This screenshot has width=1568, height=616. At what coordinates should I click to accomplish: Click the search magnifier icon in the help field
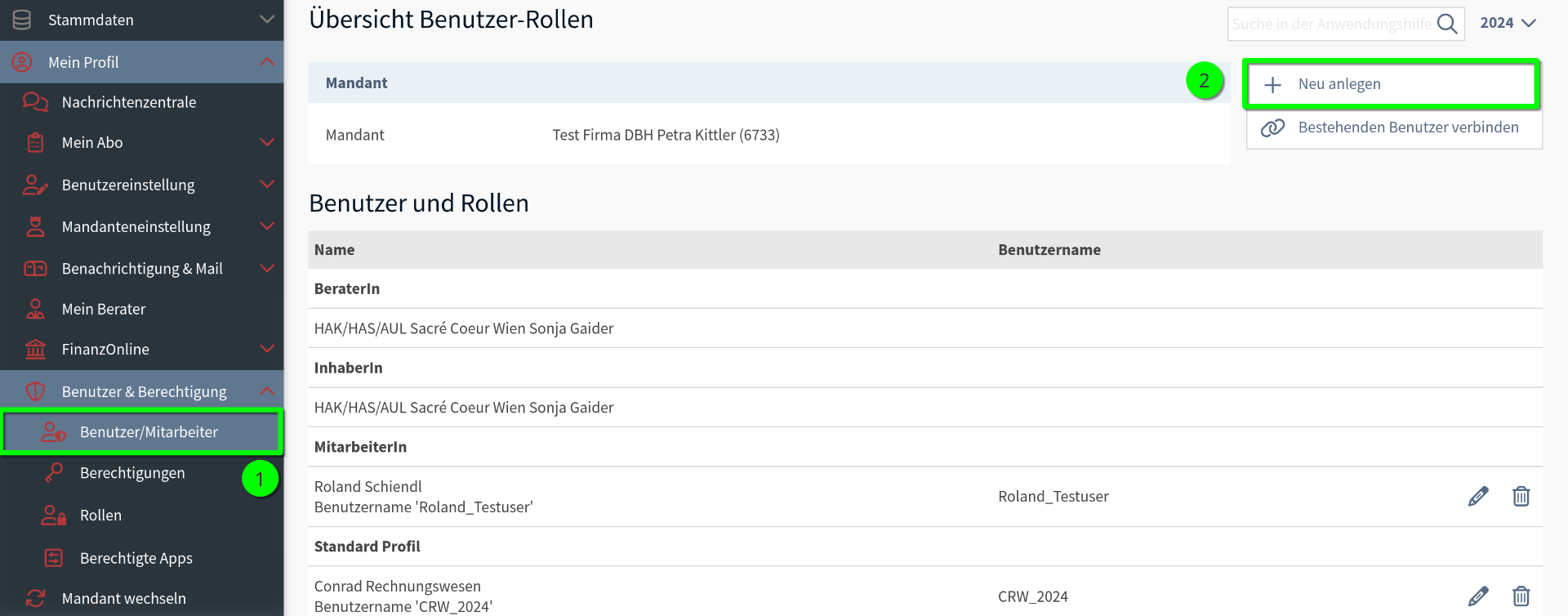click(1447, 24)
